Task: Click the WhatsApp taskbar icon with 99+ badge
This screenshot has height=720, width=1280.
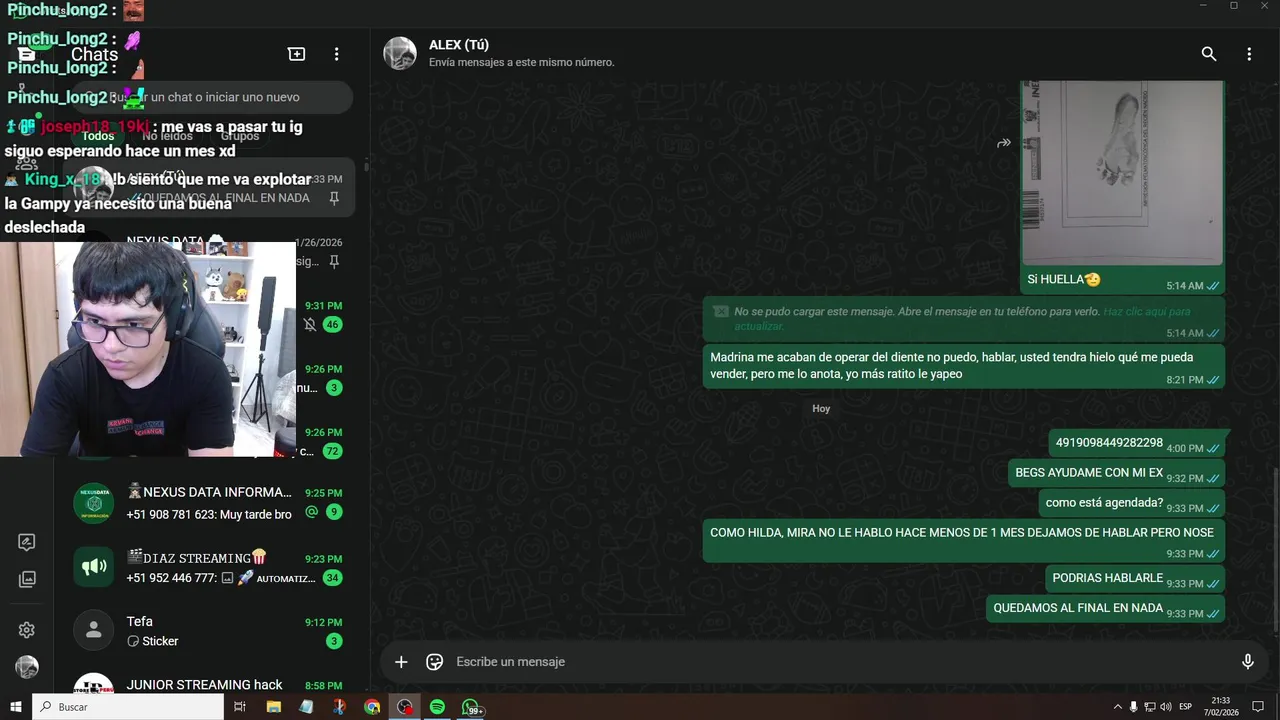Action: (472, 707)
